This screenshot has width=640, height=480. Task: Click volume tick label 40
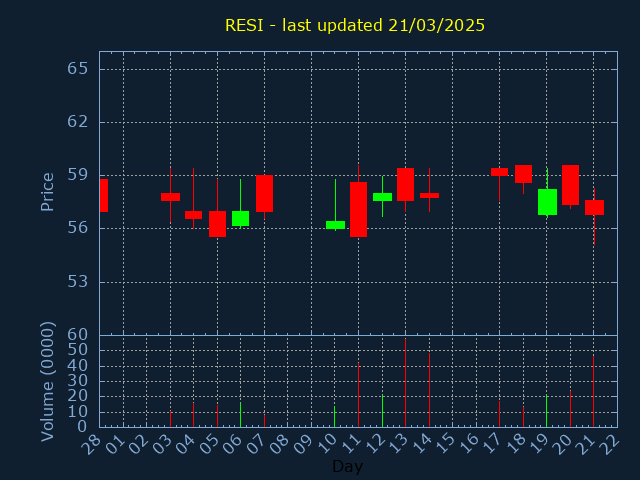(78, 366)
